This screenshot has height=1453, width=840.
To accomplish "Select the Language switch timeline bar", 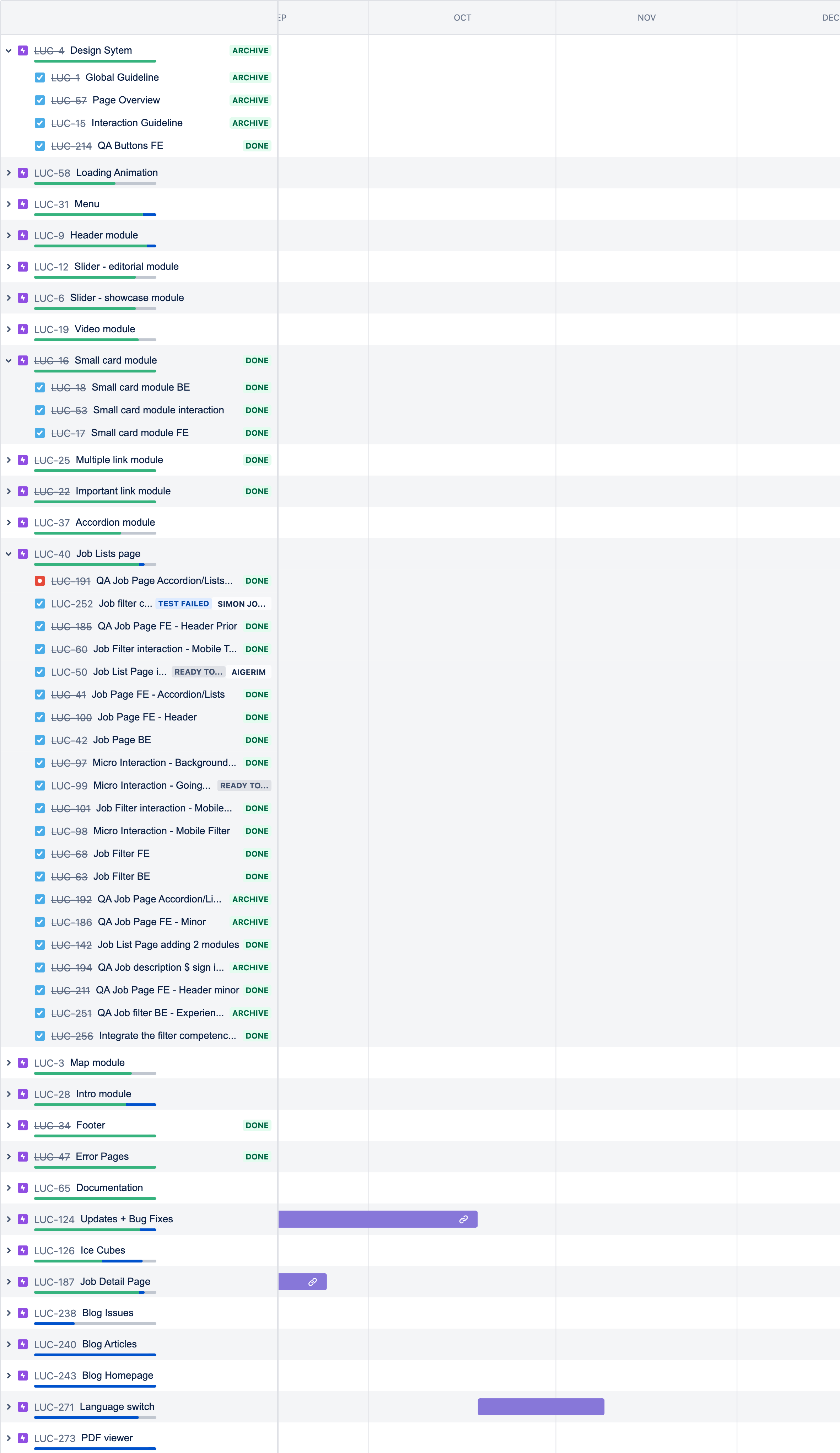I will pyautogui.click(x=541, y=1407).
